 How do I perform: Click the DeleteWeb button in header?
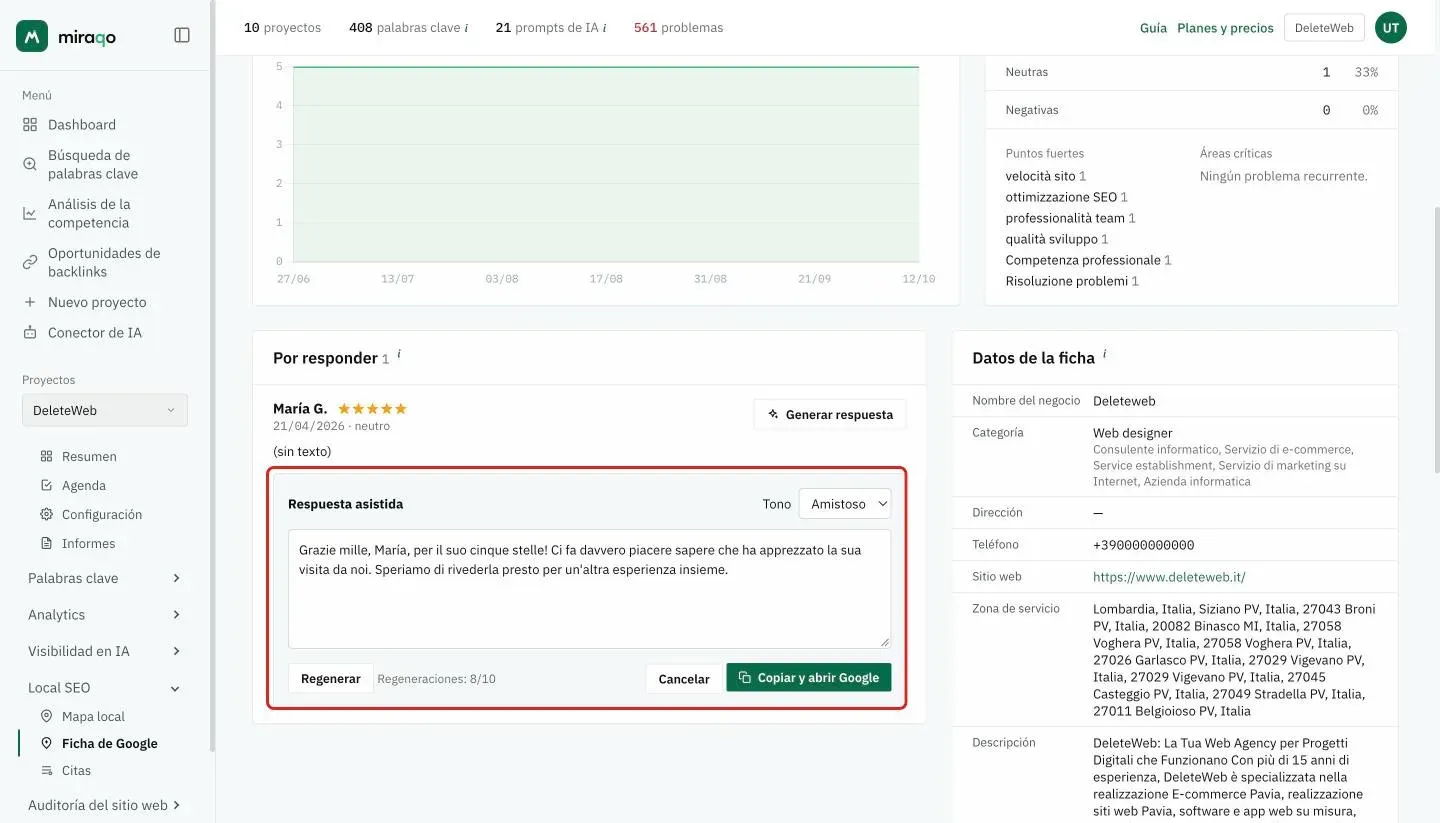pos(1324,28)
